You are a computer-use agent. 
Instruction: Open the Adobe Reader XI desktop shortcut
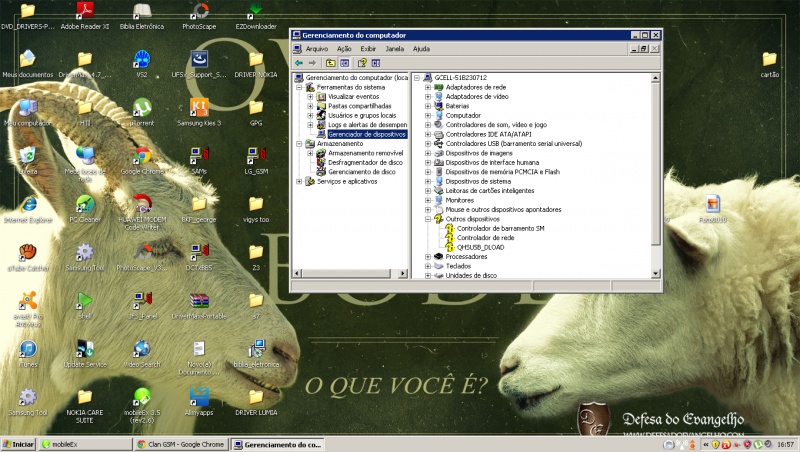click(x=85, y=16)
